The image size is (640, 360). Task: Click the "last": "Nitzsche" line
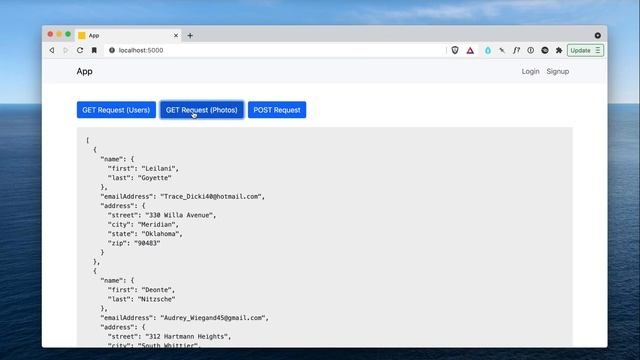click(141, 299)
